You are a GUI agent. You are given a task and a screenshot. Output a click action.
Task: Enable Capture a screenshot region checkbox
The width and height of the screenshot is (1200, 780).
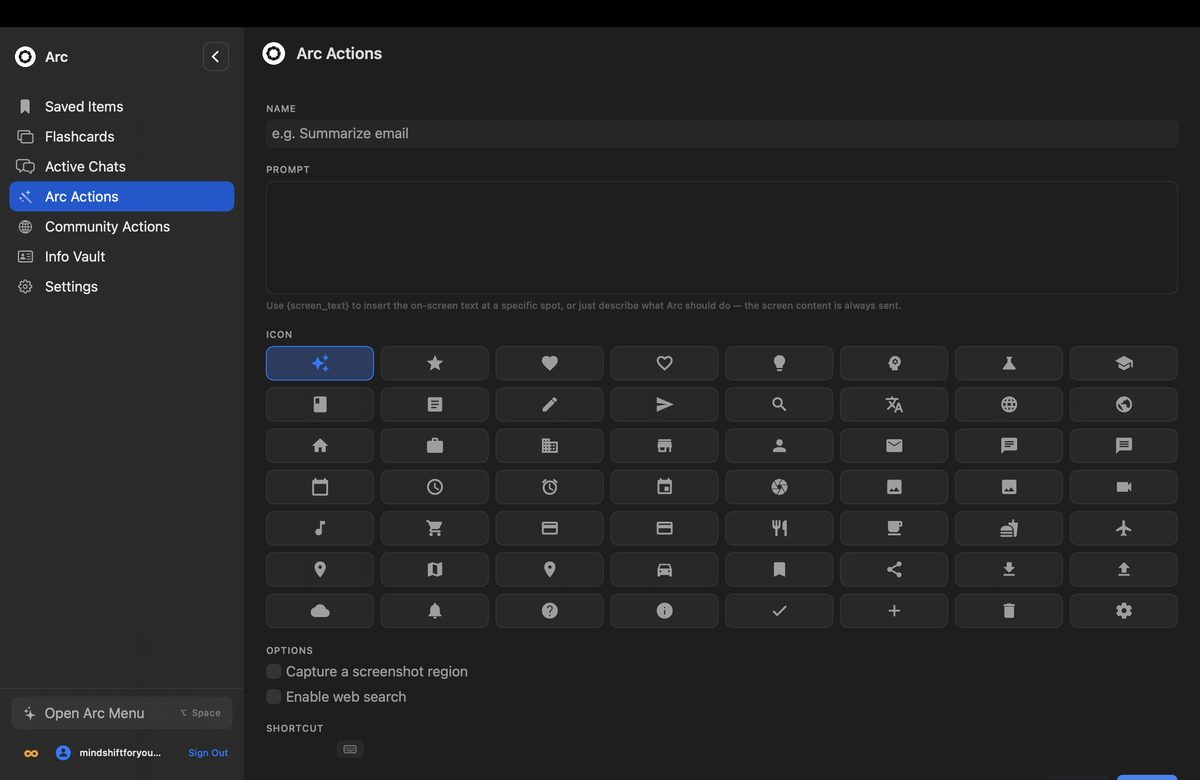(x=273, y=671)
